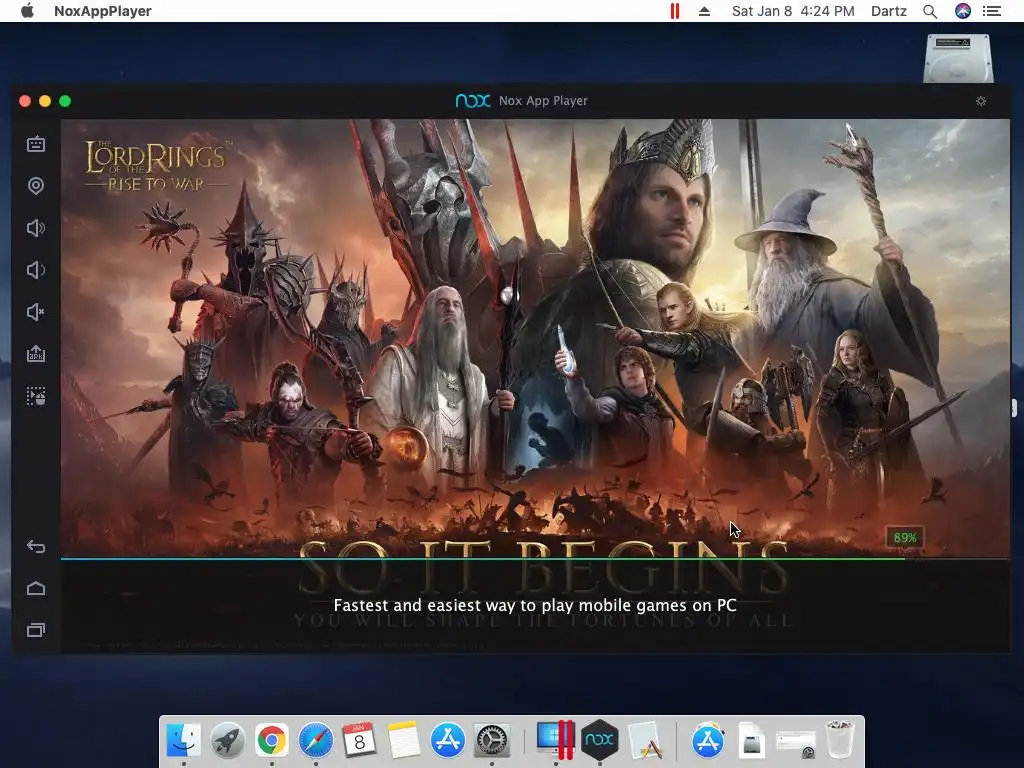Open the pencil-and-ruler document icon in the dock
The height and width of the screenshot is (768, 1024).
point(645,740)
